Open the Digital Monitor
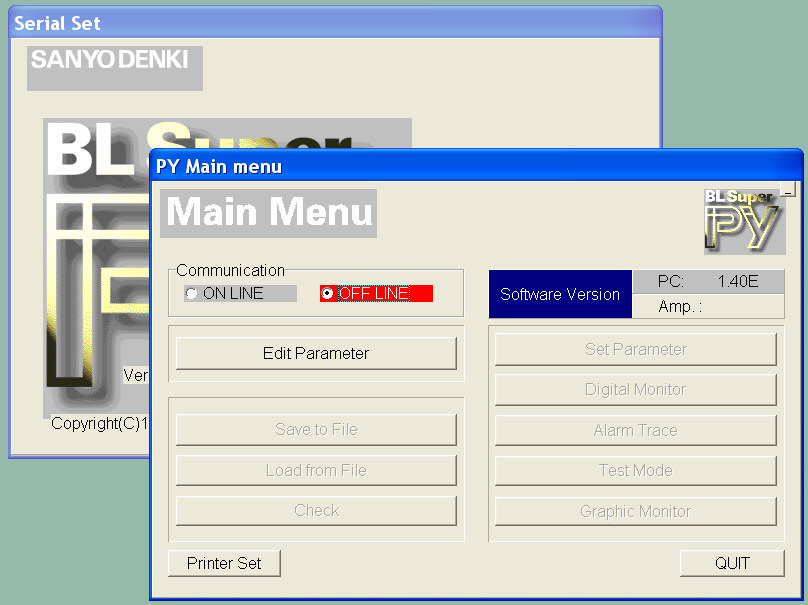Screen dimensions: 808x605 635,390
